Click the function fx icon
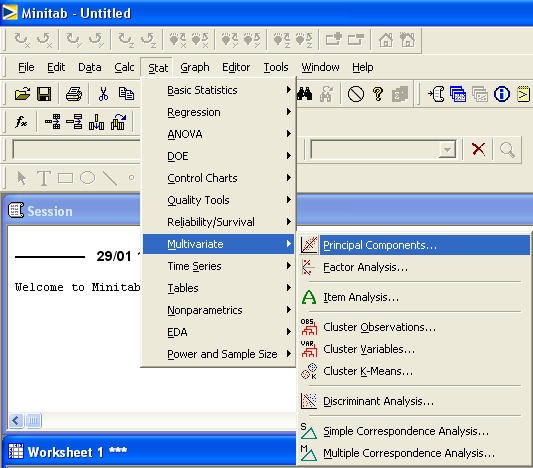533x468 pixels. point(21,122)
